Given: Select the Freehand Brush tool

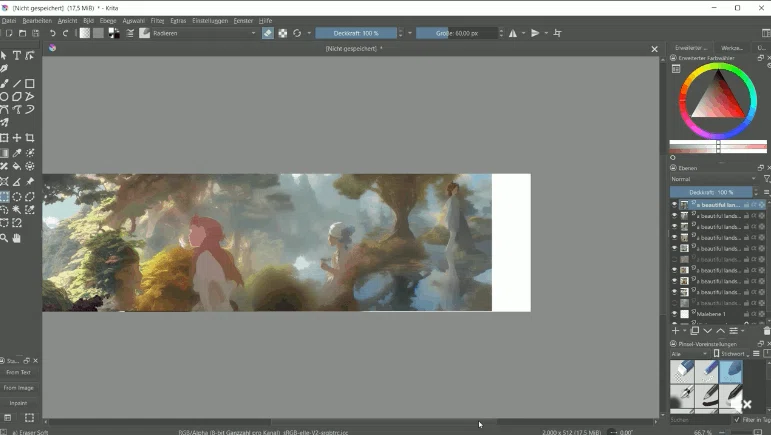Looking at the screenshot, I should [x=4, y=84].
